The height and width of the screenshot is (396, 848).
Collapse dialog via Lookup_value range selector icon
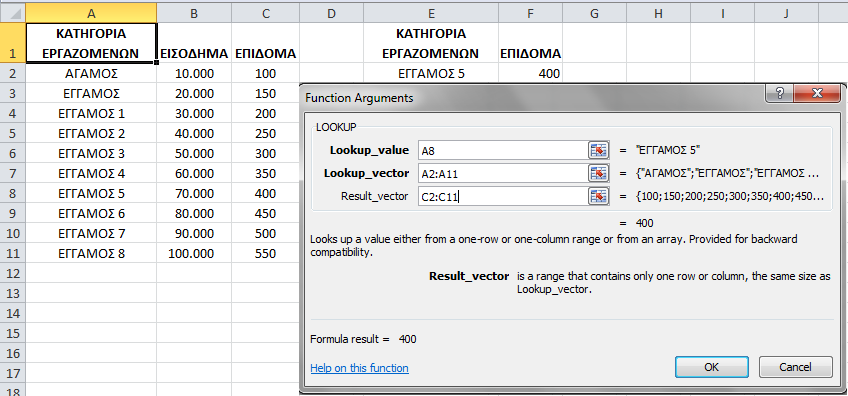[598, 150]
